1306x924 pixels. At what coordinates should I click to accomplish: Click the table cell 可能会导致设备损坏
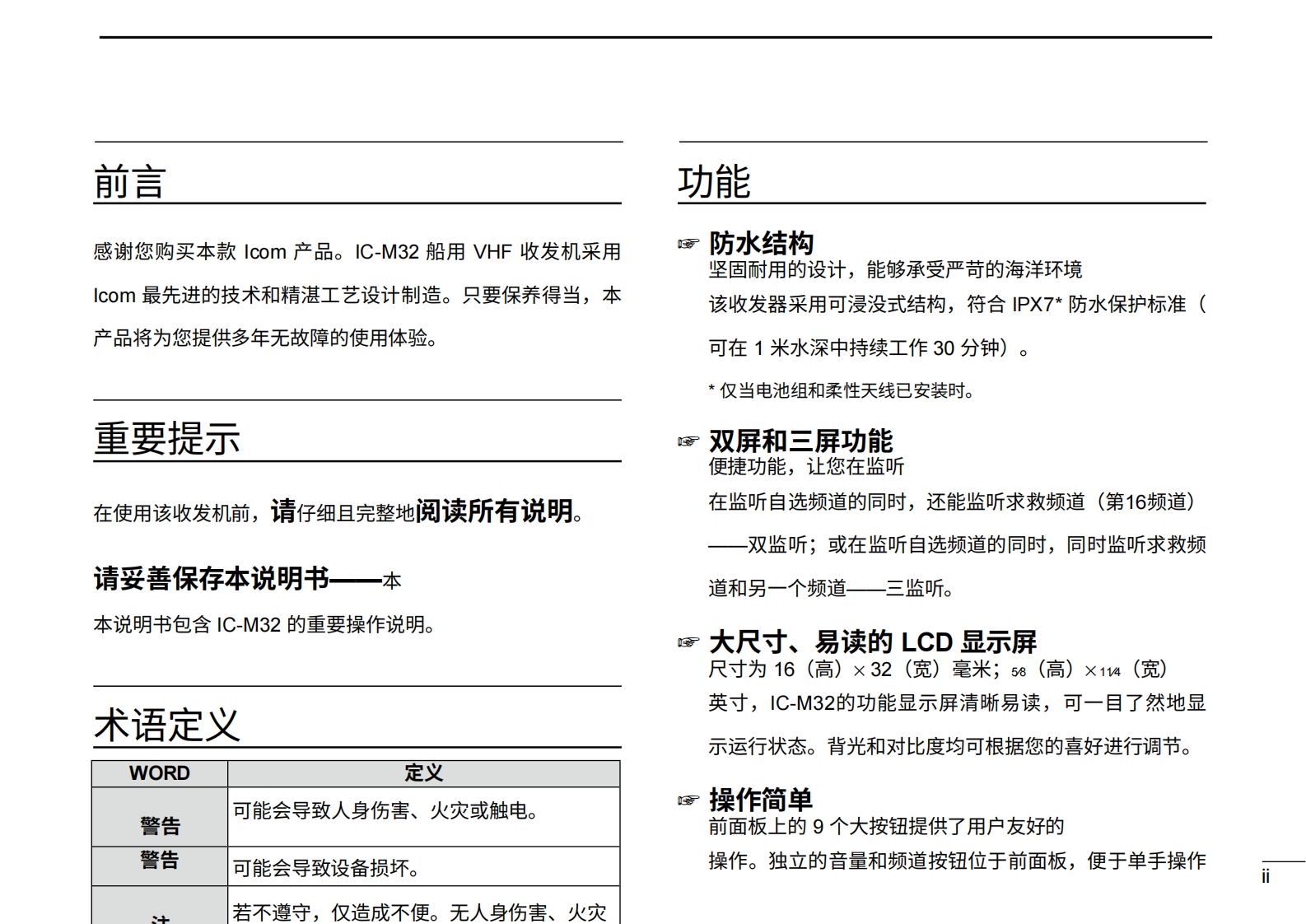tap(327, 869)
